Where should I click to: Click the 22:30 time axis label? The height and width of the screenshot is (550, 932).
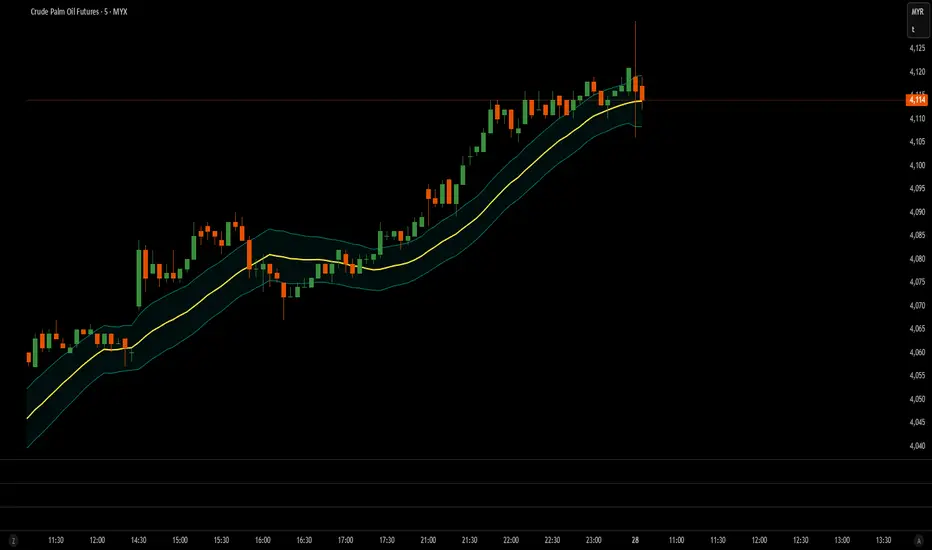(x=552, y=540)
